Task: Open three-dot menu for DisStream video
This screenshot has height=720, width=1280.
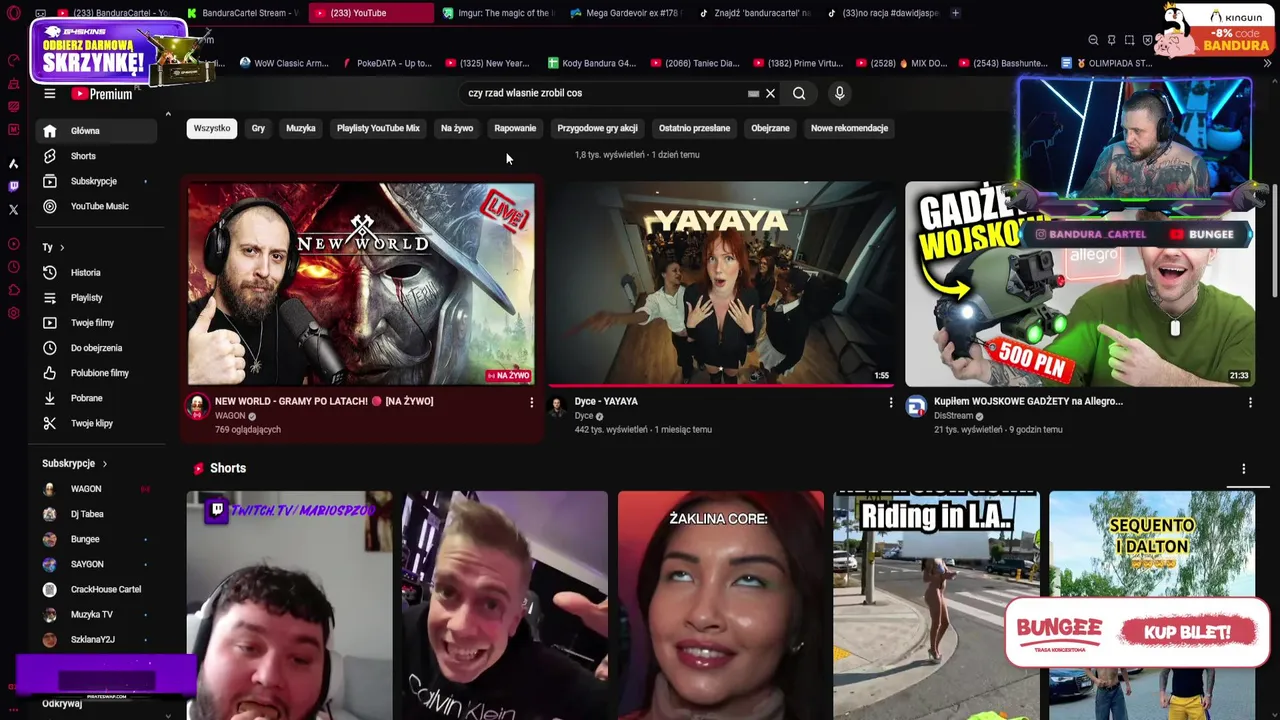Action: tap(1250, 402)
